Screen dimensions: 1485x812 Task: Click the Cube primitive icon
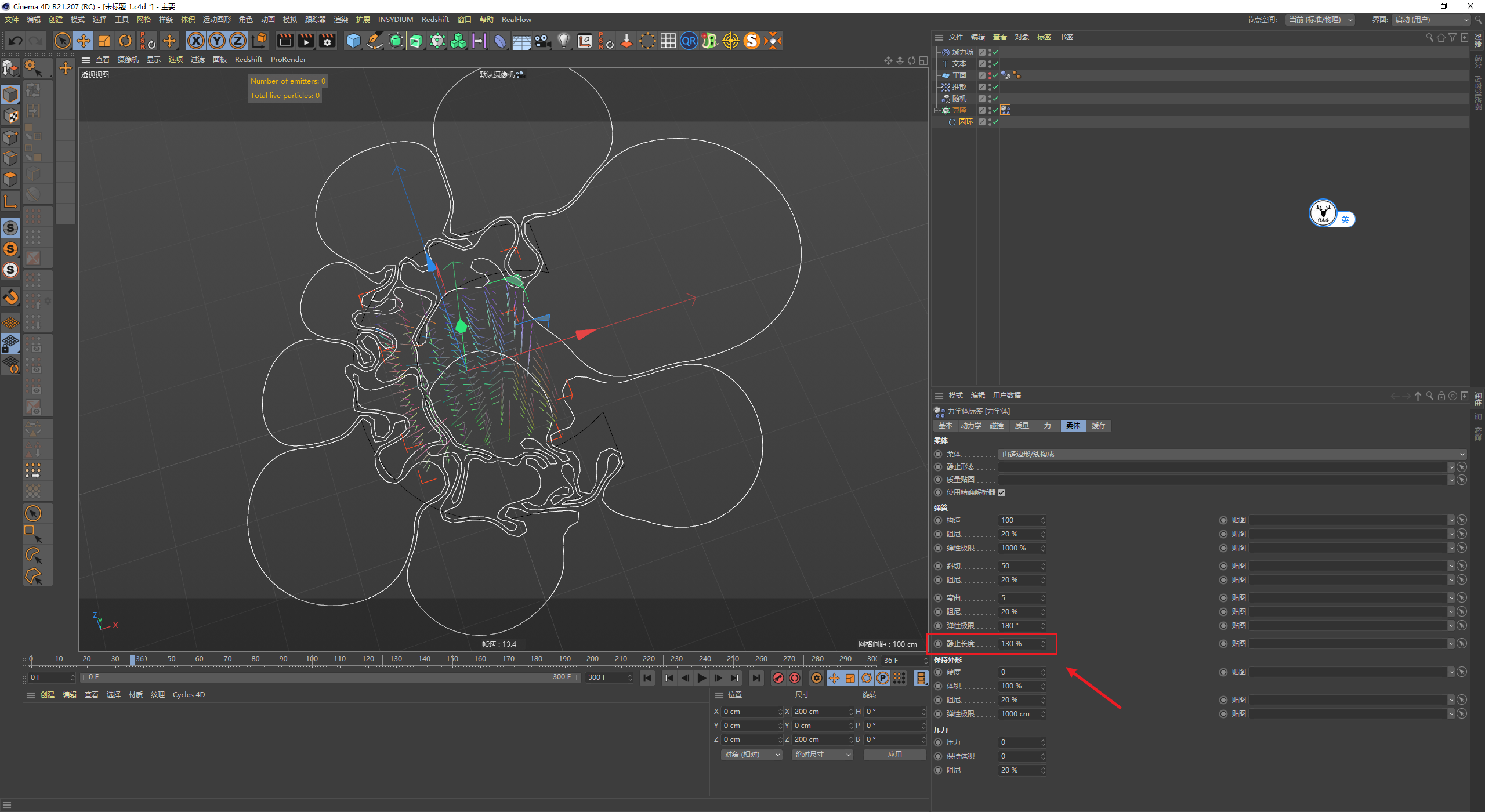point(353,41)
